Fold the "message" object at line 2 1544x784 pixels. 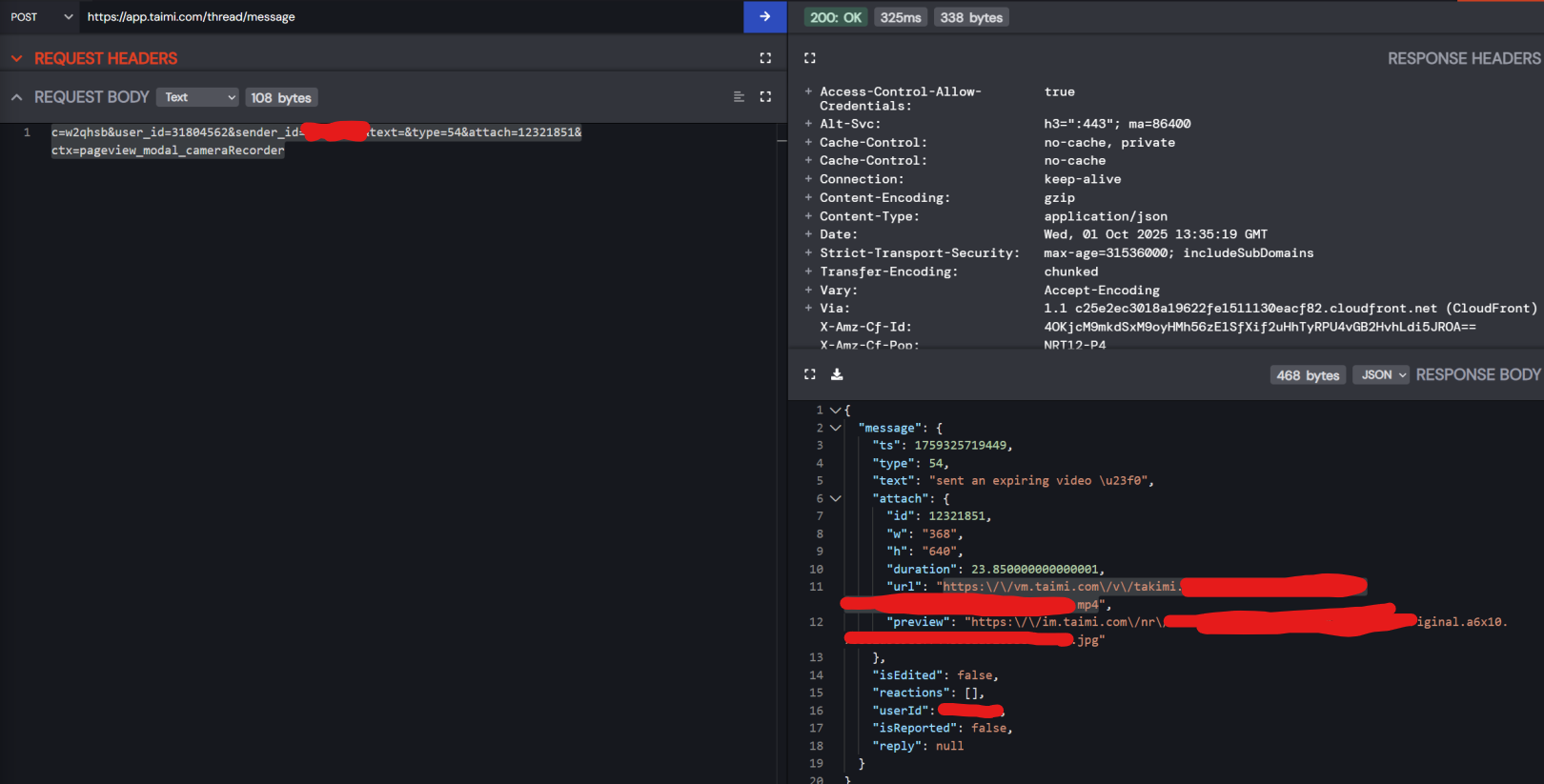point(835,428)
